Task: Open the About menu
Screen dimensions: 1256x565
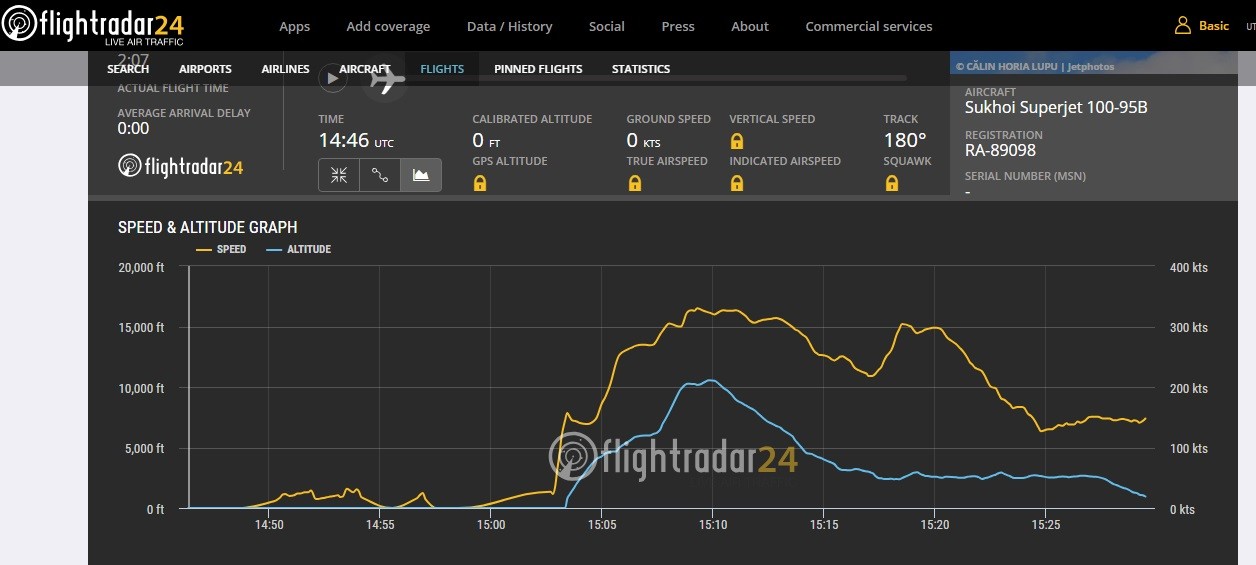Action: [750, 26]
